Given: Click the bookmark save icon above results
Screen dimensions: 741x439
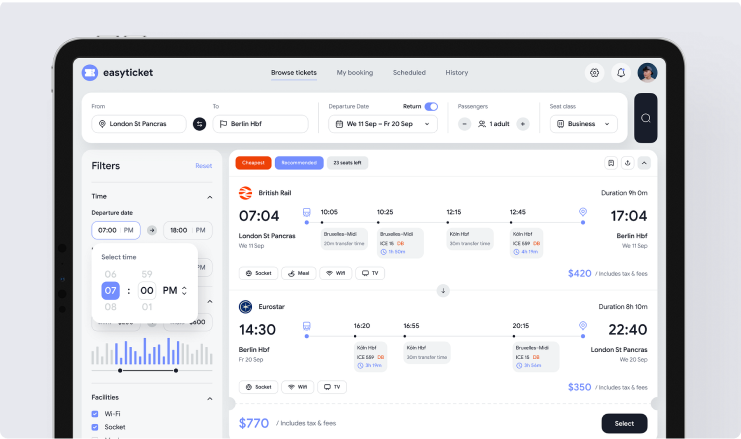Looking at the screenshot, I should tap(610, 163).
